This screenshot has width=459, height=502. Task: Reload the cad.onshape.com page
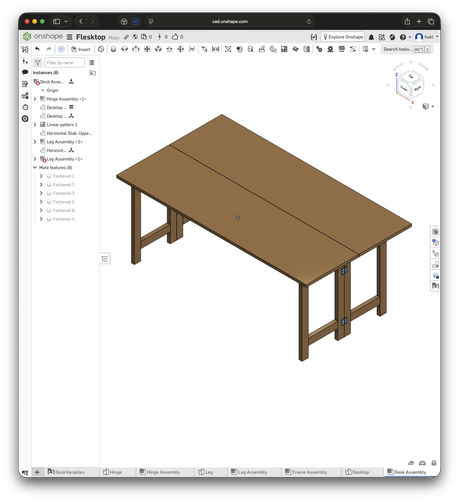(309, 21)
